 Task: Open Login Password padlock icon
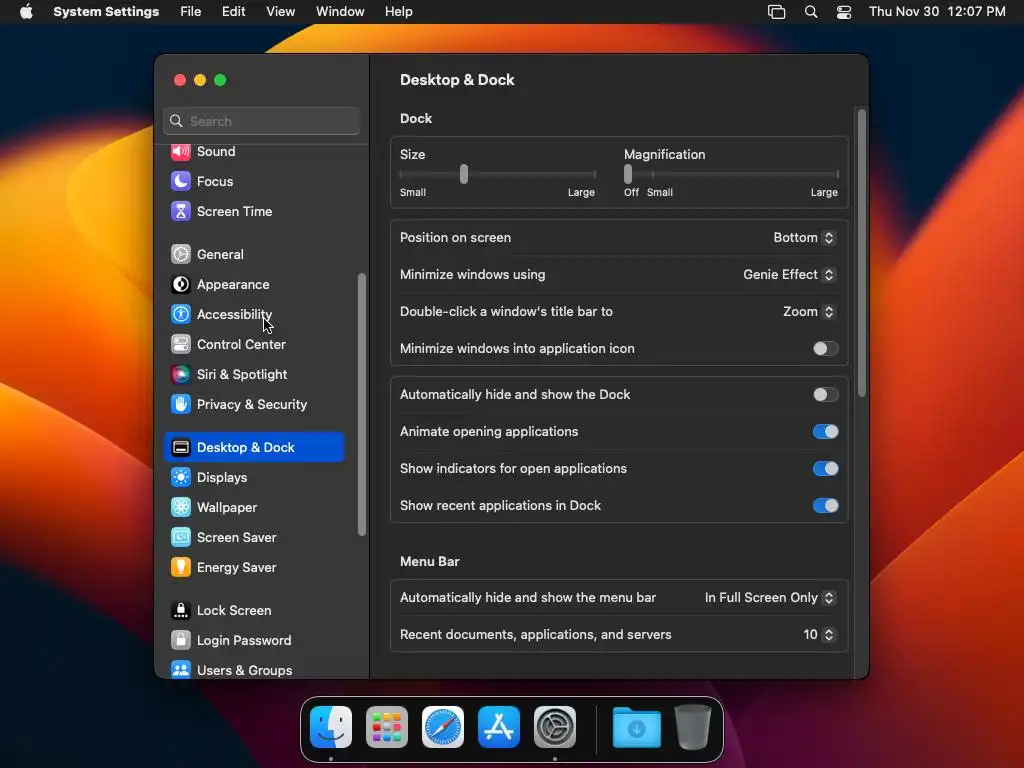click(x=181, y=641)
